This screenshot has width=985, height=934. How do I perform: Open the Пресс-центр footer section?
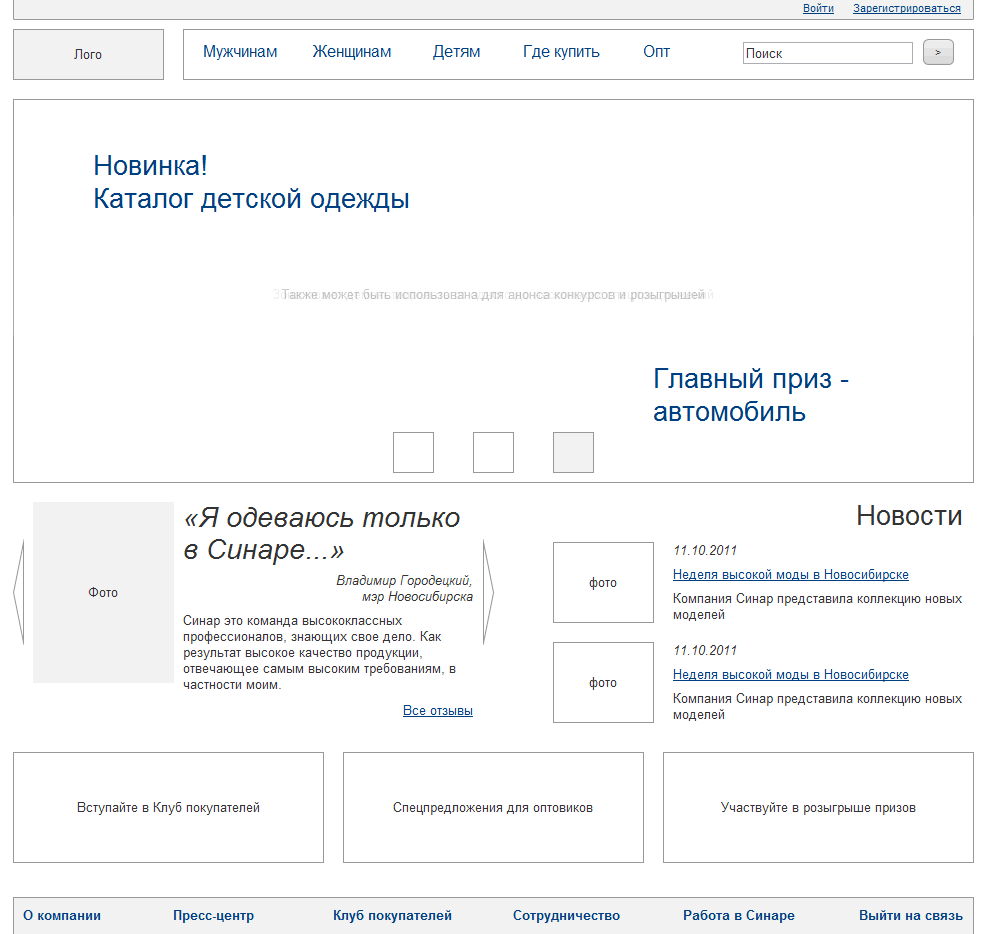point(214,915)
